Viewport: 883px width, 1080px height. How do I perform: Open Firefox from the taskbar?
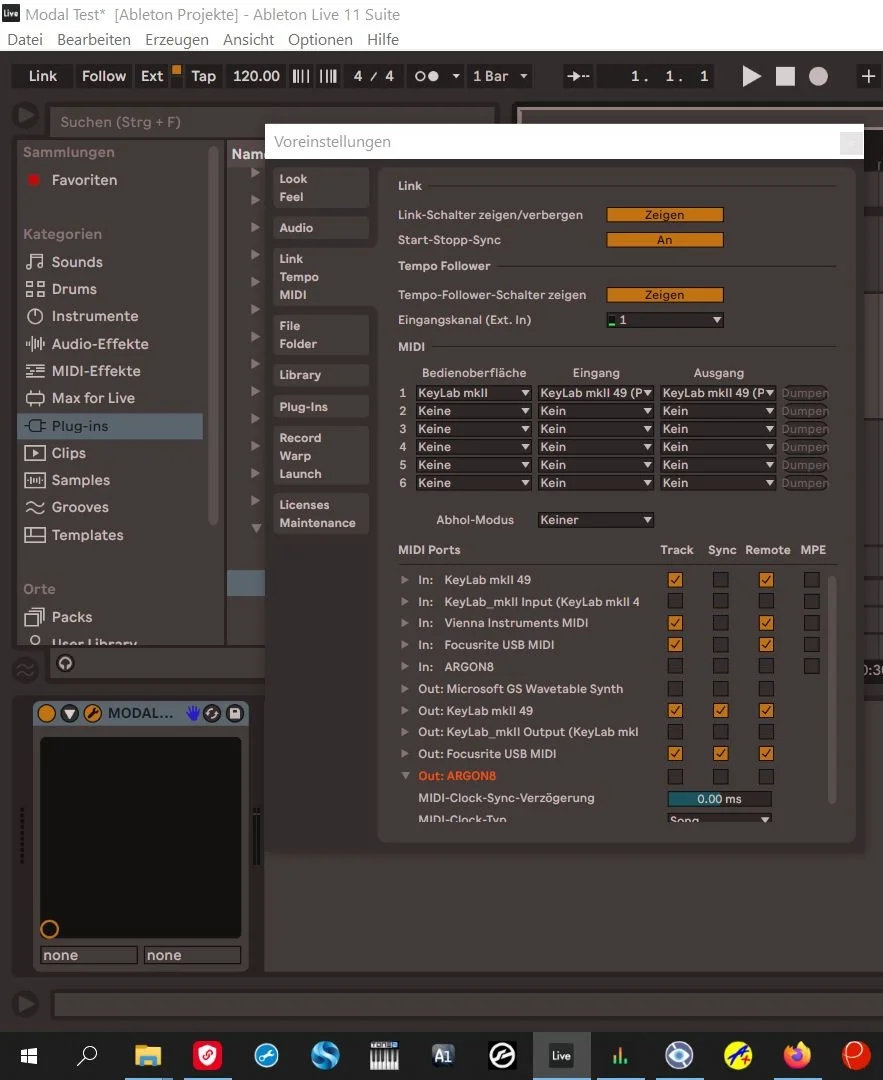(797, 1055)
